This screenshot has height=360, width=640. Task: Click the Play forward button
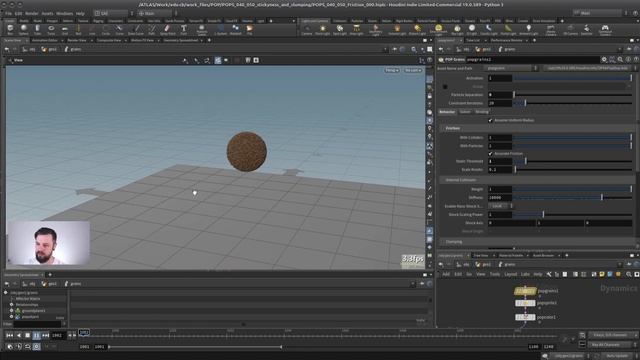pos(36,335)
